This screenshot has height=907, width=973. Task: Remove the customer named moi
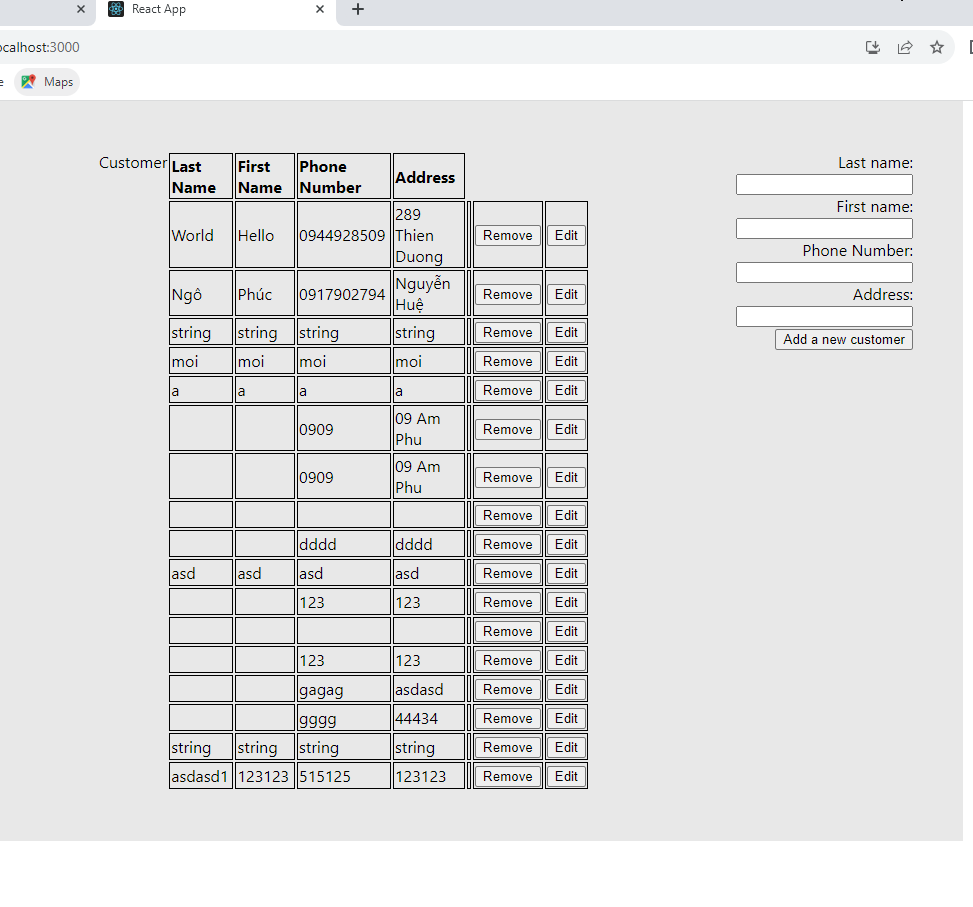507,362
